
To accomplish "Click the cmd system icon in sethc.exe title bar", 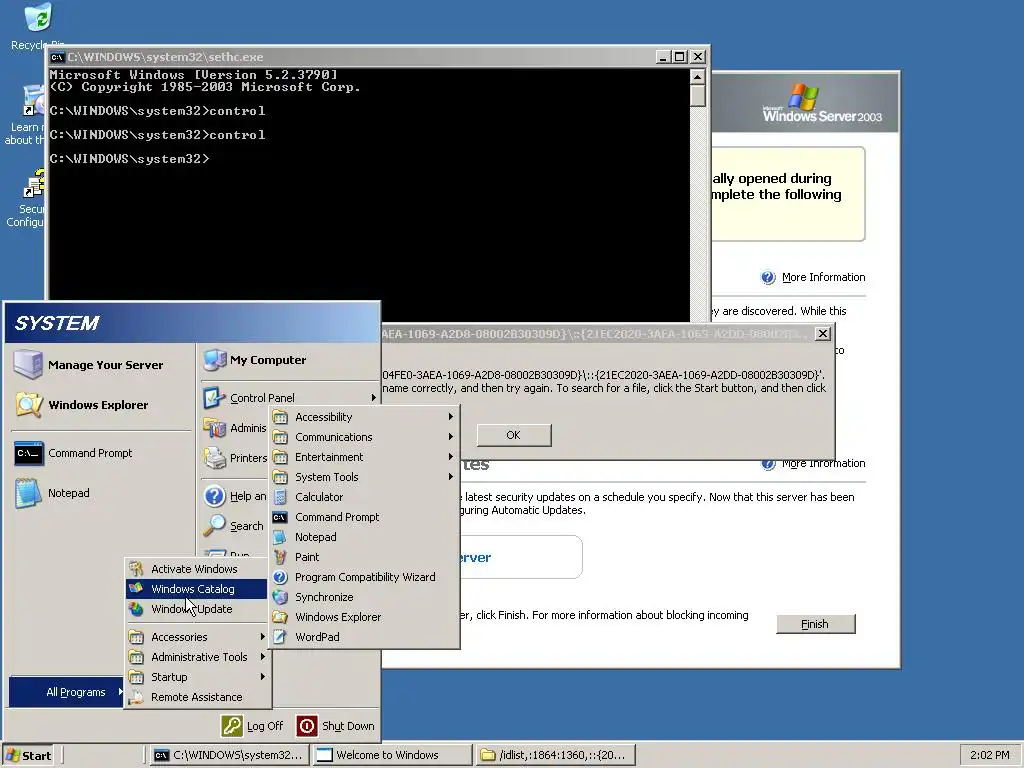I will tap(57, 57).
